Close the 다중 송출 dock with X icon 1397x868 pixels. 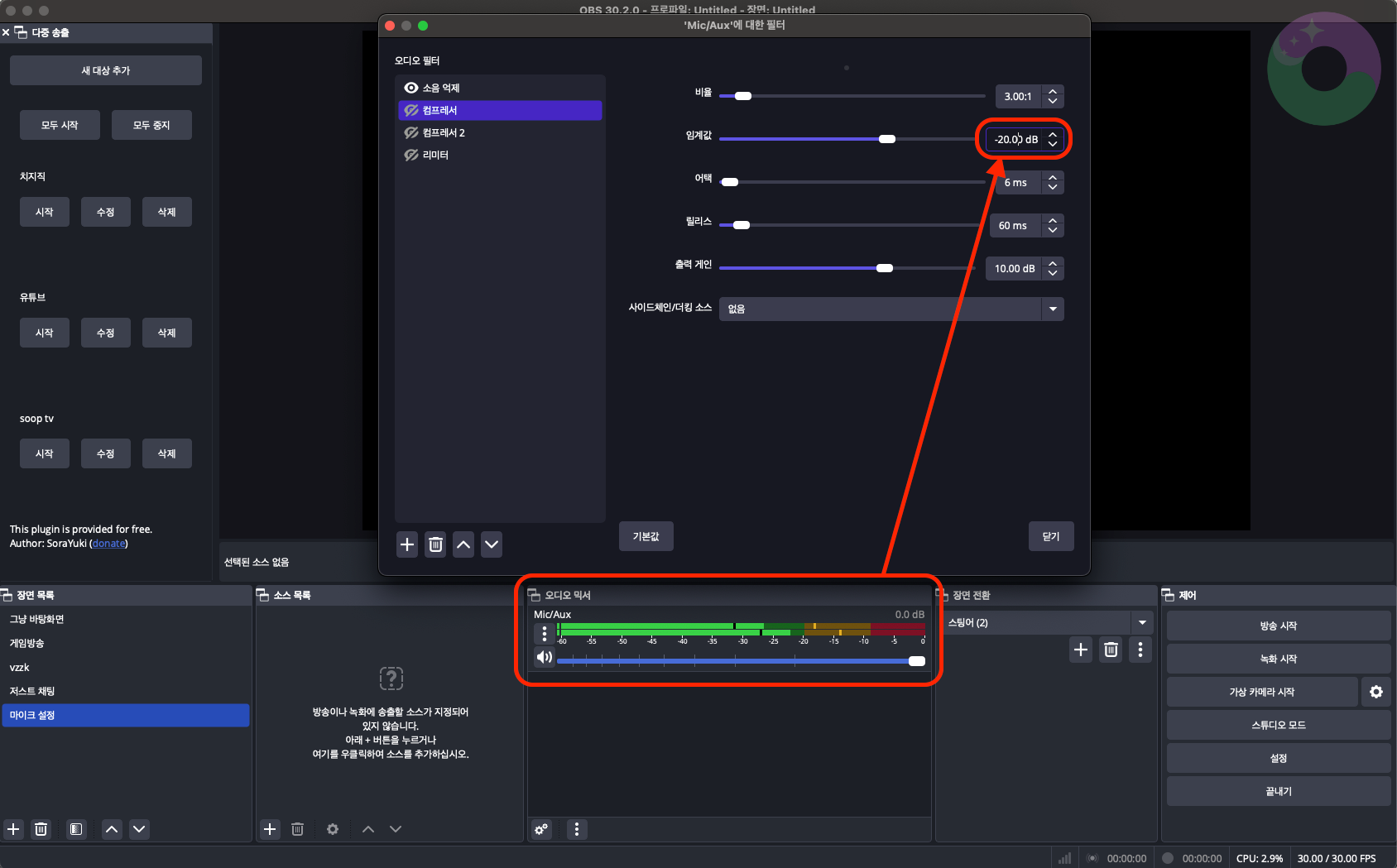click(6, 32)
